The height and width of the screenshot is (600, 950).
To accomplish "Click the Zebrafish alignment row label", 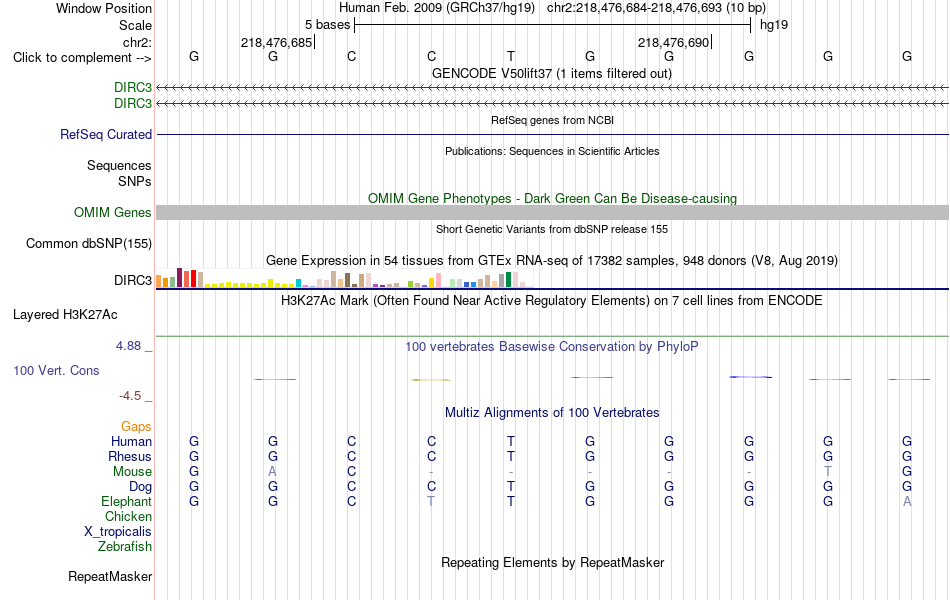I will (x=125, y=547).
